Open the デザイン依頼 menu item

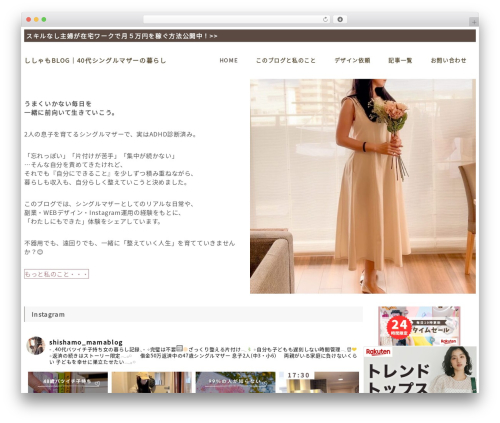pos(352,60)
